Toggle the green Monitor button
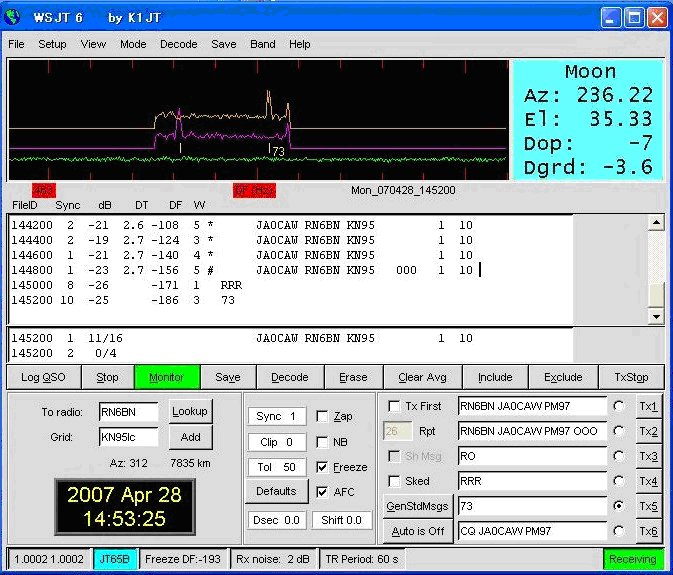 [167, 377]
